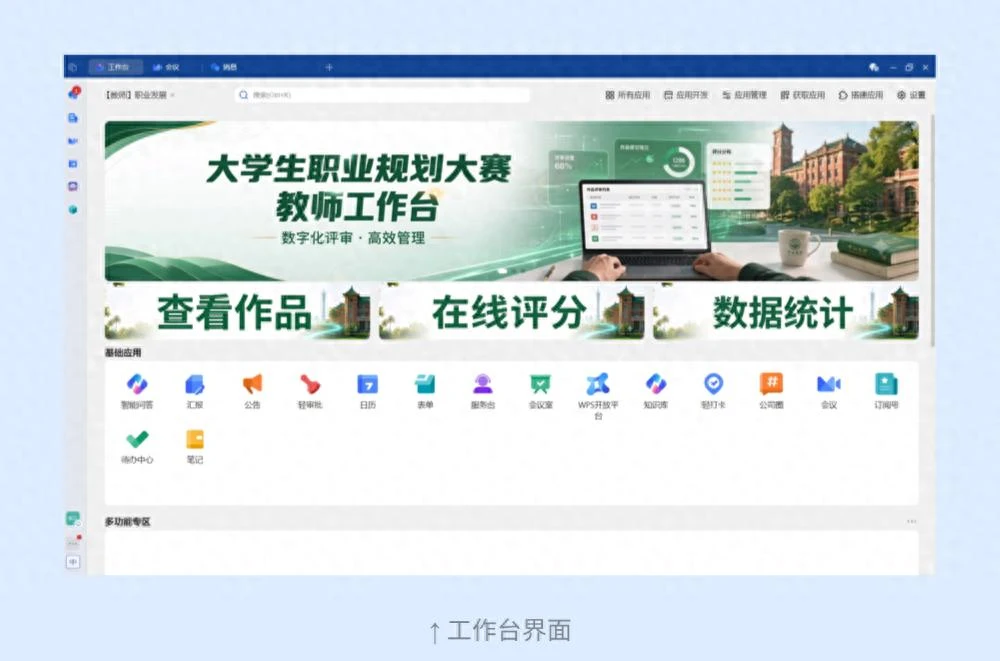Image resolution: width=1000 pixels, height=661 pixels.
Task: Open the 会议 video camera app
Action: [828, 390]
